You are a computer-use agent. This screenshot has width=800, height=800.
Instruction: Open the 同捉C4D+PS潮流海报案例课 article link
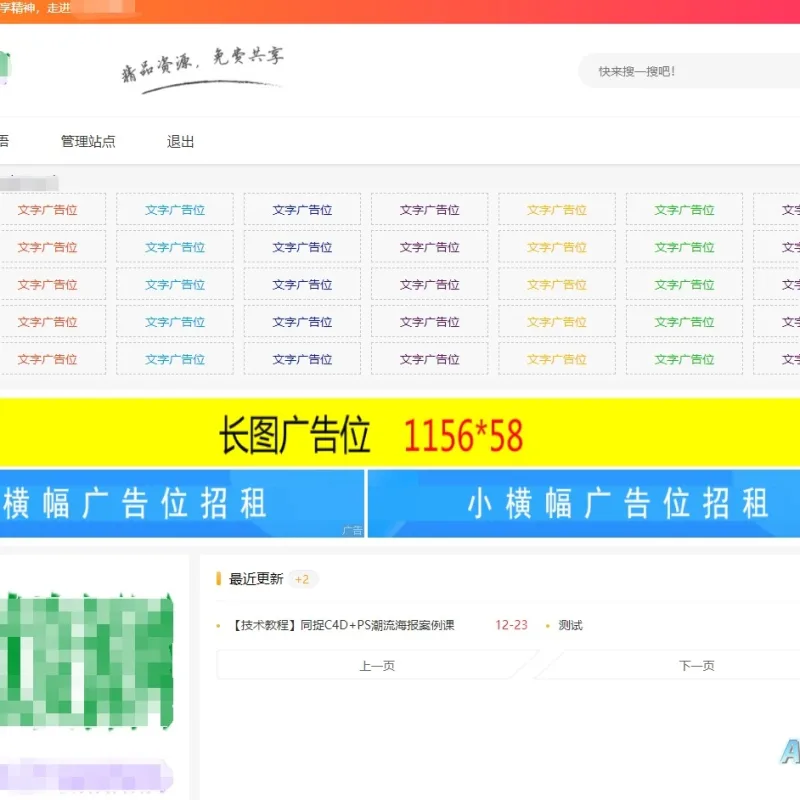pos(344,625)
